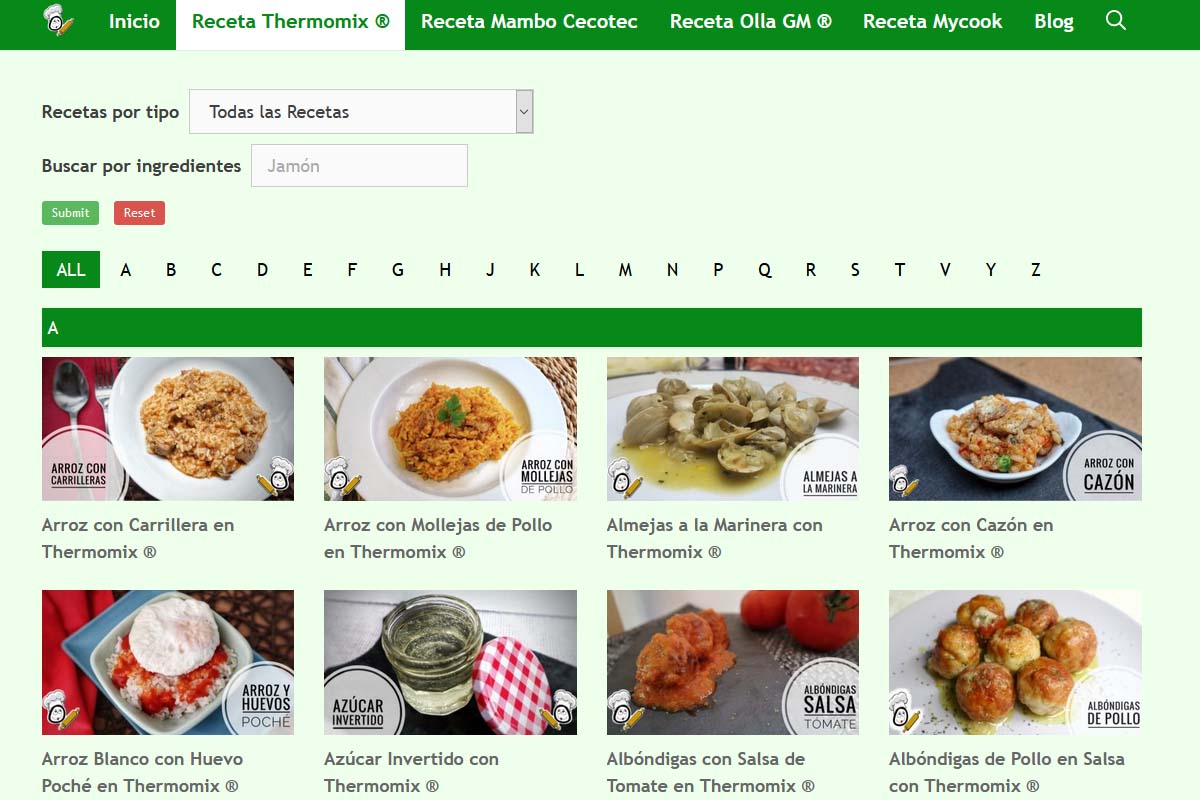Click the red Reset button
Viewport: 1200px width, 800px height.
pos(139,212)
